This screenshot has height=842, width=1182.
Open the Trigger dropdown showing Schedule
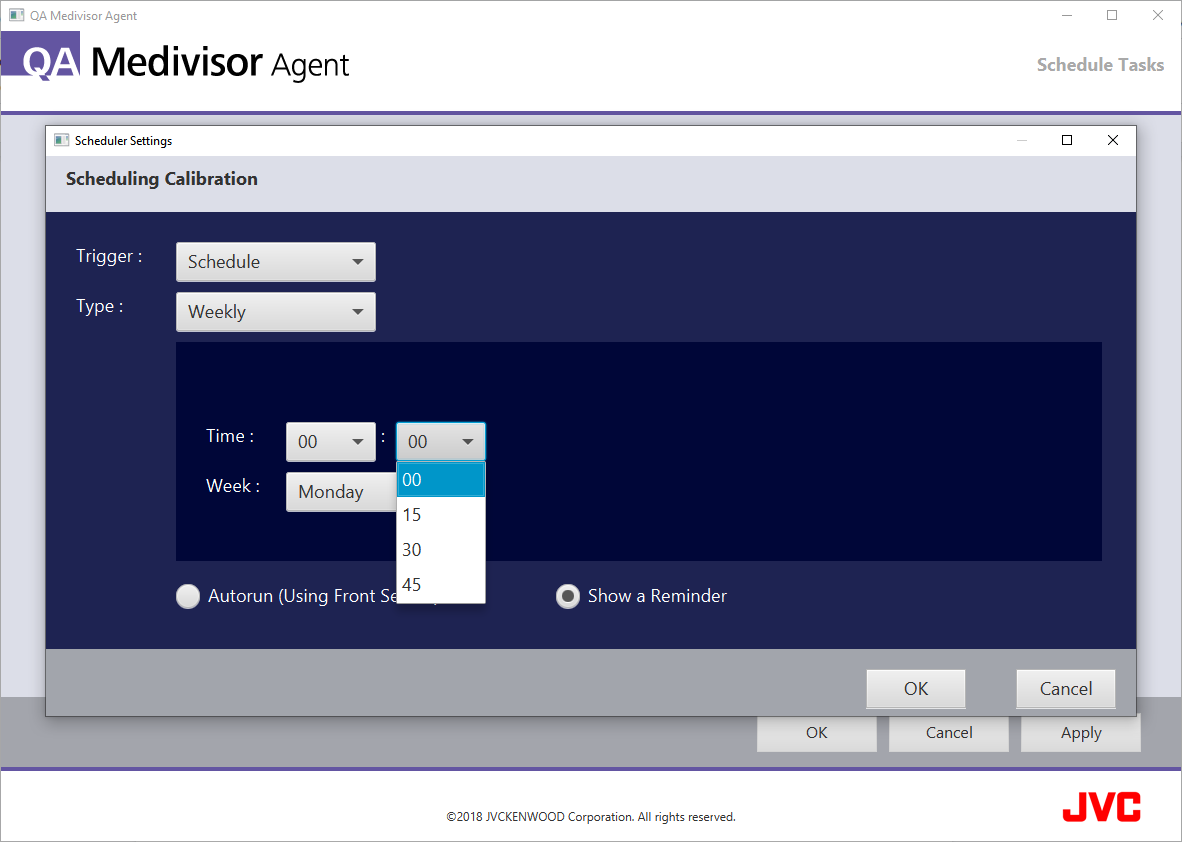[x=276, y=262]
